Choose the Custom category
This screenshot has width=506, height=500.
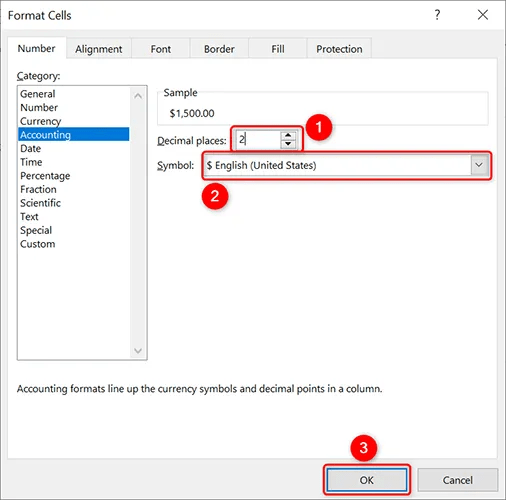point(74,244)
